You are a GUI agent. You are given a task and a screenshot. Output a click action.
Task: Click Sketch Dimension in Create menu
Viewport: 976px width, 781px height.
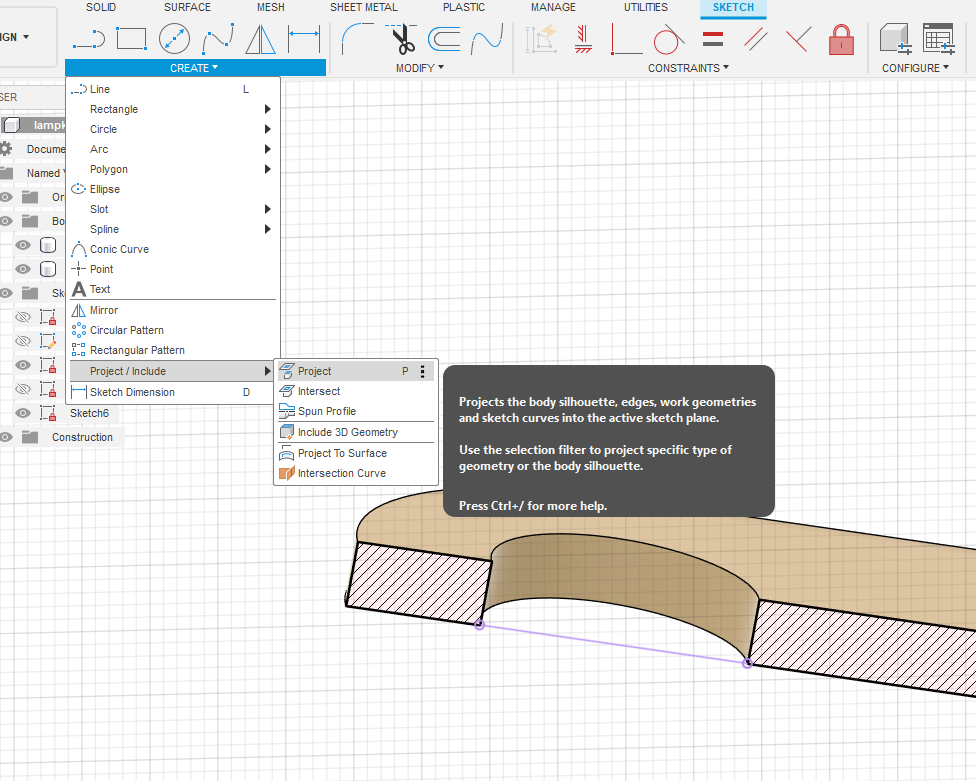tap(132, 392)
